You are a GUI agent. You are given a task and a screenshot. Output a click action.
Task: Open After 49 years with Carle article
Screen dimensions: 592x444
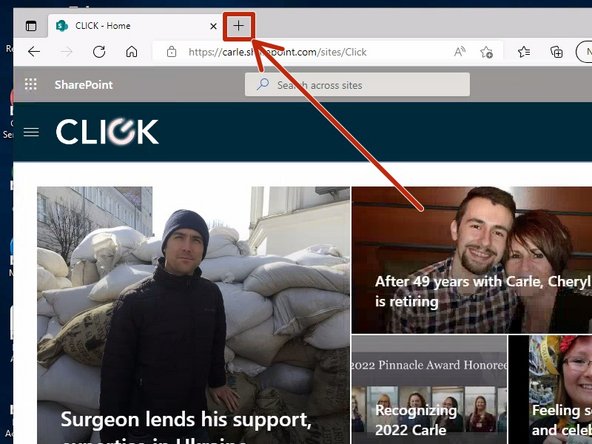coord(472,260)
